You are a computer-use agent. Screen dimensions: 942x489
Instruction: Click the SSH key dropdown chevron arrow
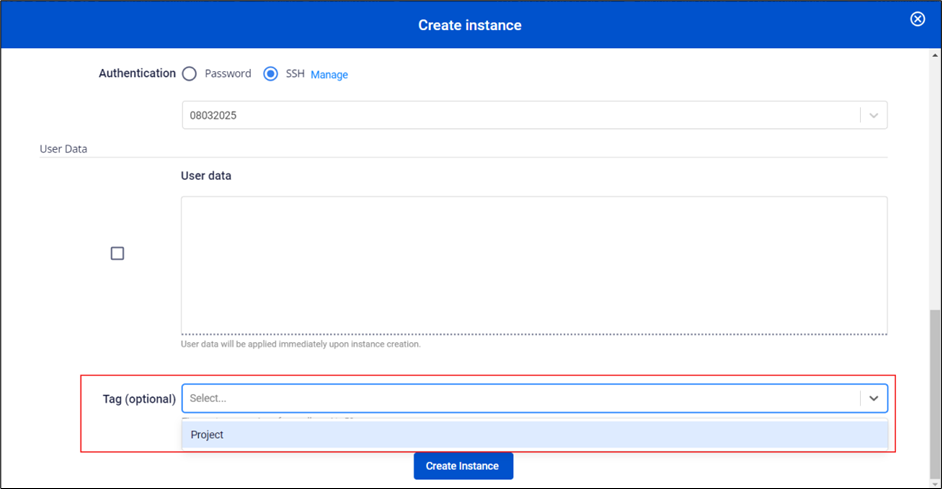(873, 115)
